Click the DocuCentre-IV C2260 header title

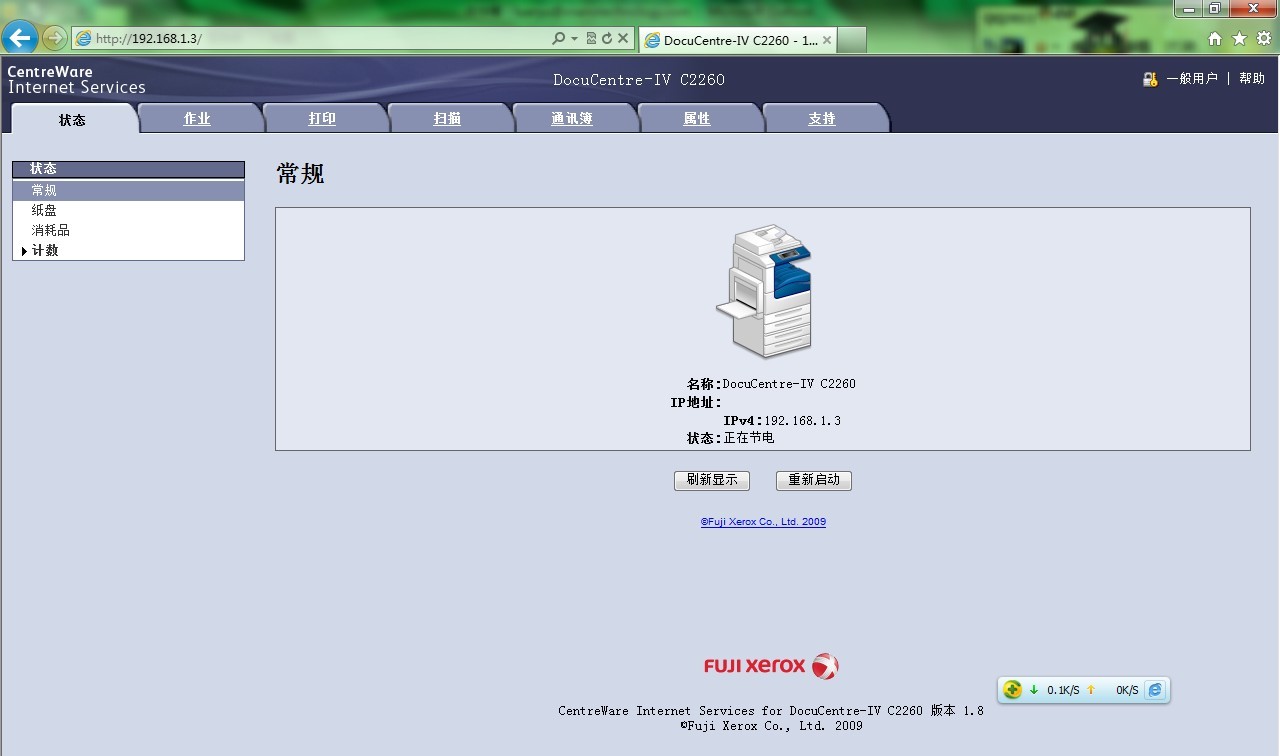click(639, 80)
